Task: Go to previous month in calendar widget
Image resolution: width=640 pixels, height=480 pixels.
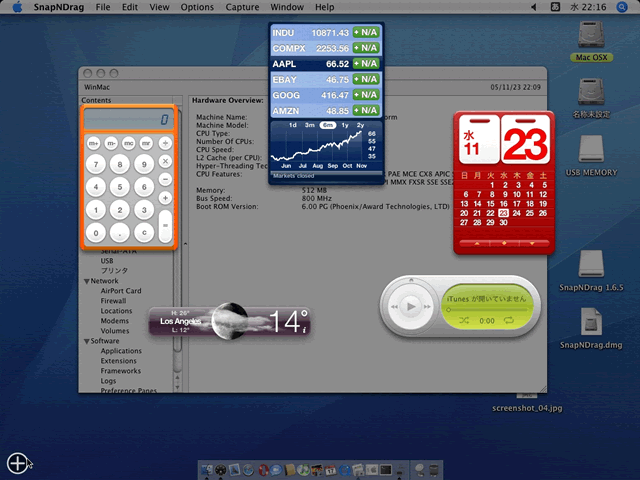Action: click(477, 243)
